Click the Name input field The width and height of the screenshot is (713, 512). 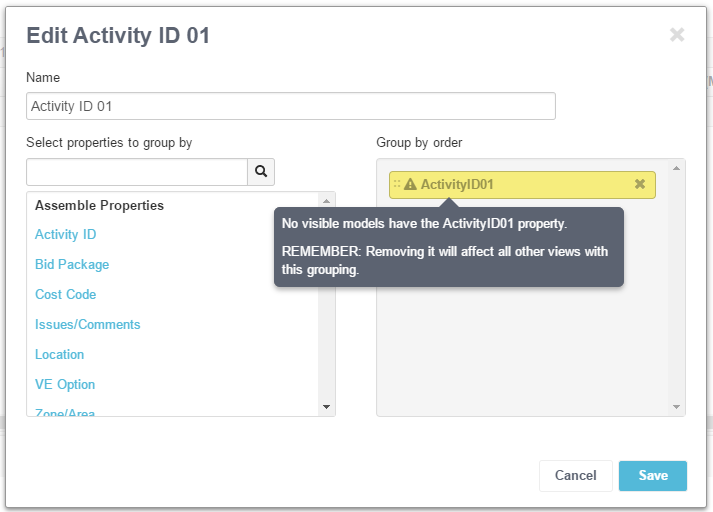coord(290,106)
